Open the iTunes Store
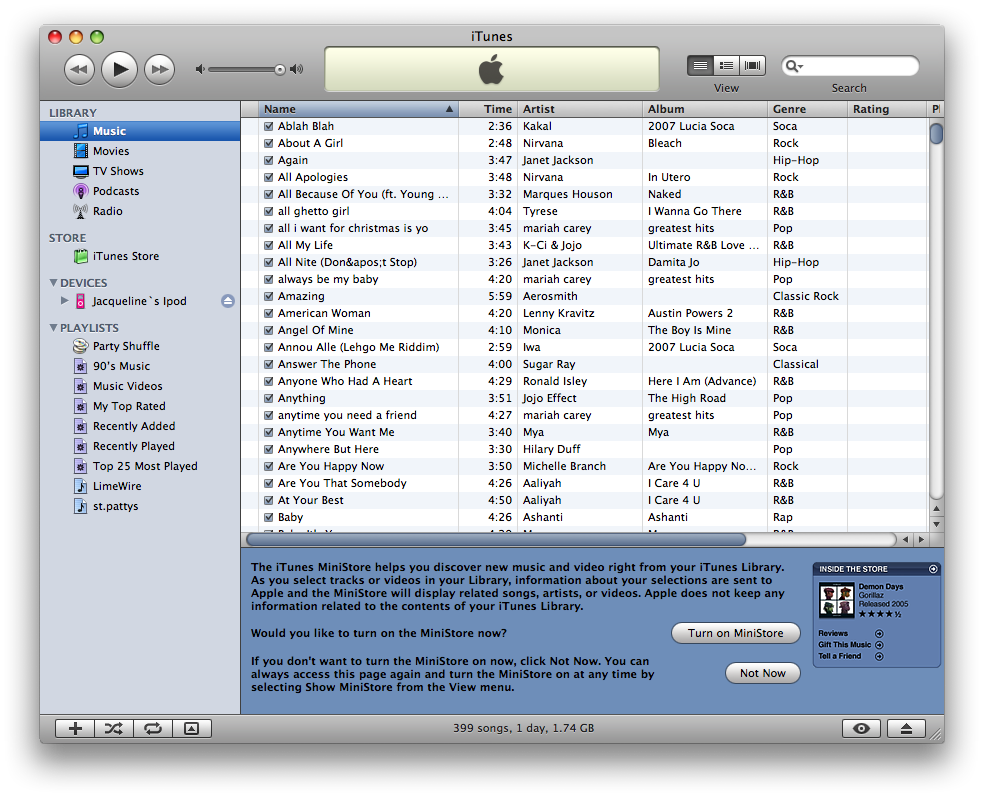Image resolution: width=984 pixels, height=798 pixels. [x=126, y=256]
